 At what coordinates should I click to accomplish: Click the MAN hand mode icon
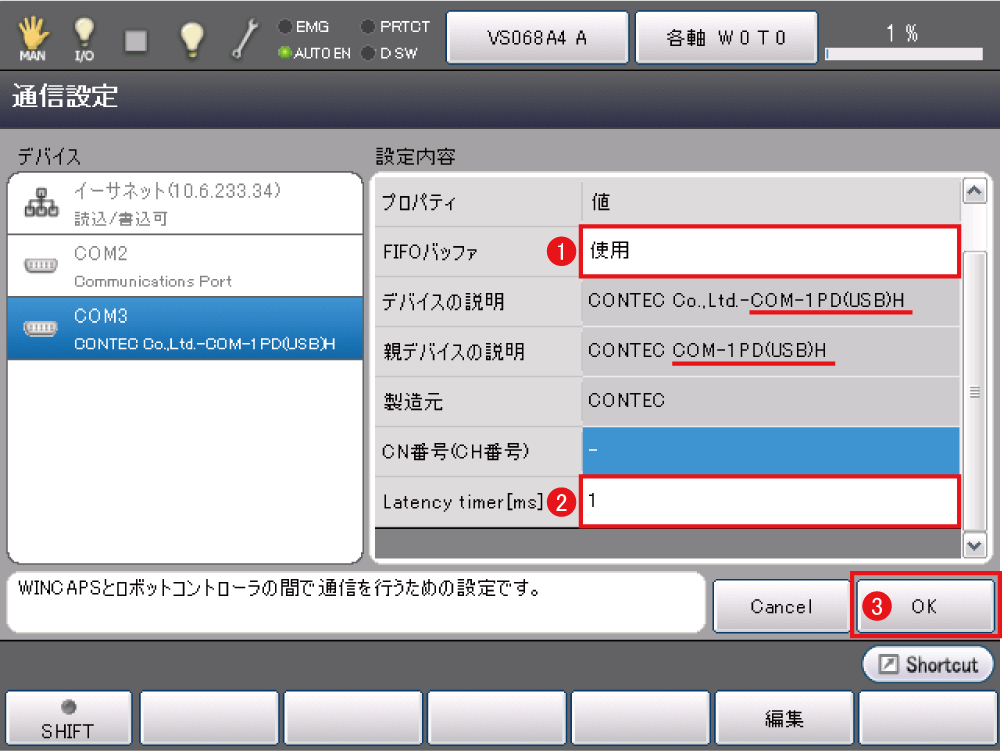pos(32,38)
